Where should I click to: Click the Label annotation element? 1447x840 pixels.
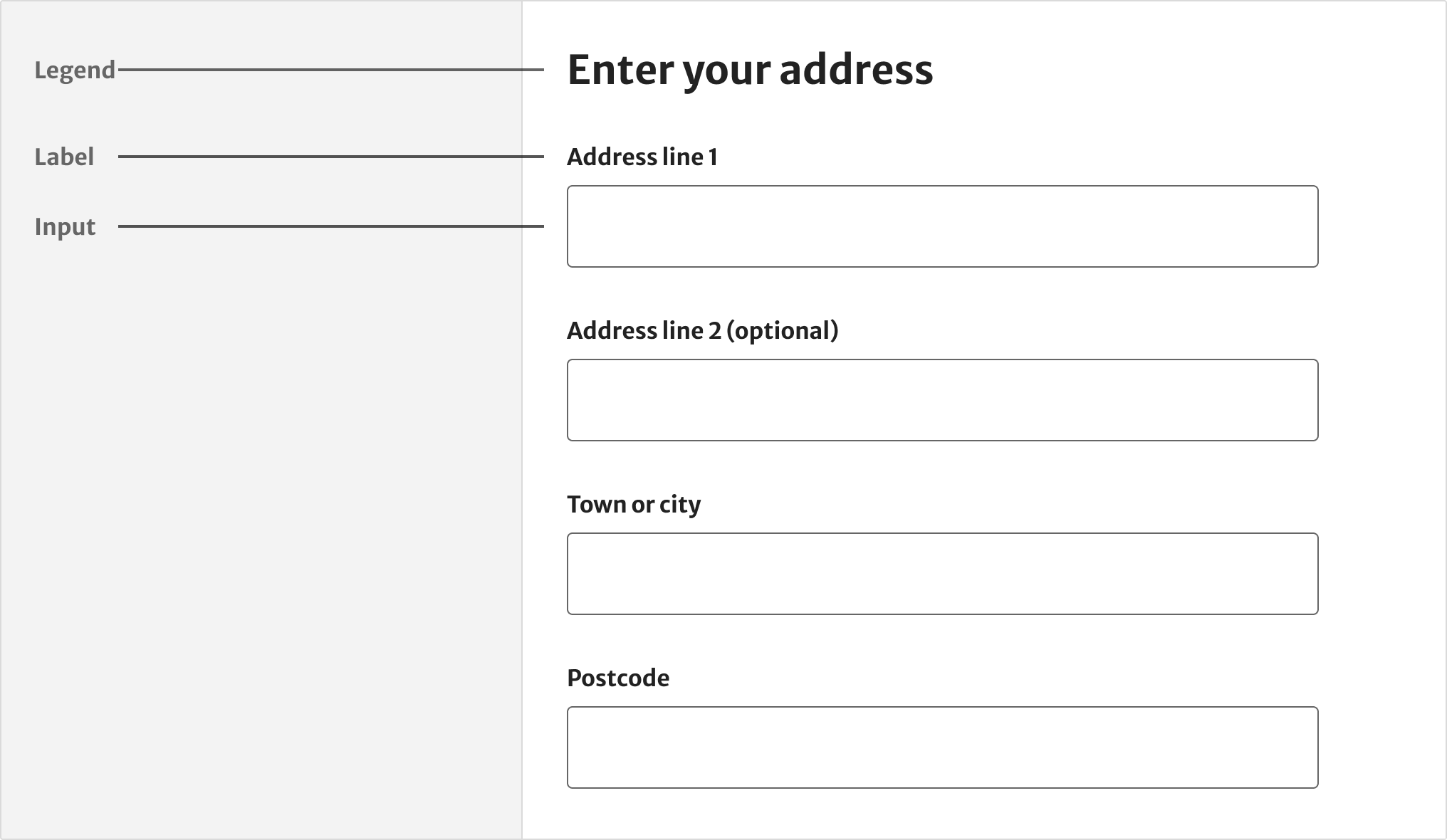coord(61,155)
